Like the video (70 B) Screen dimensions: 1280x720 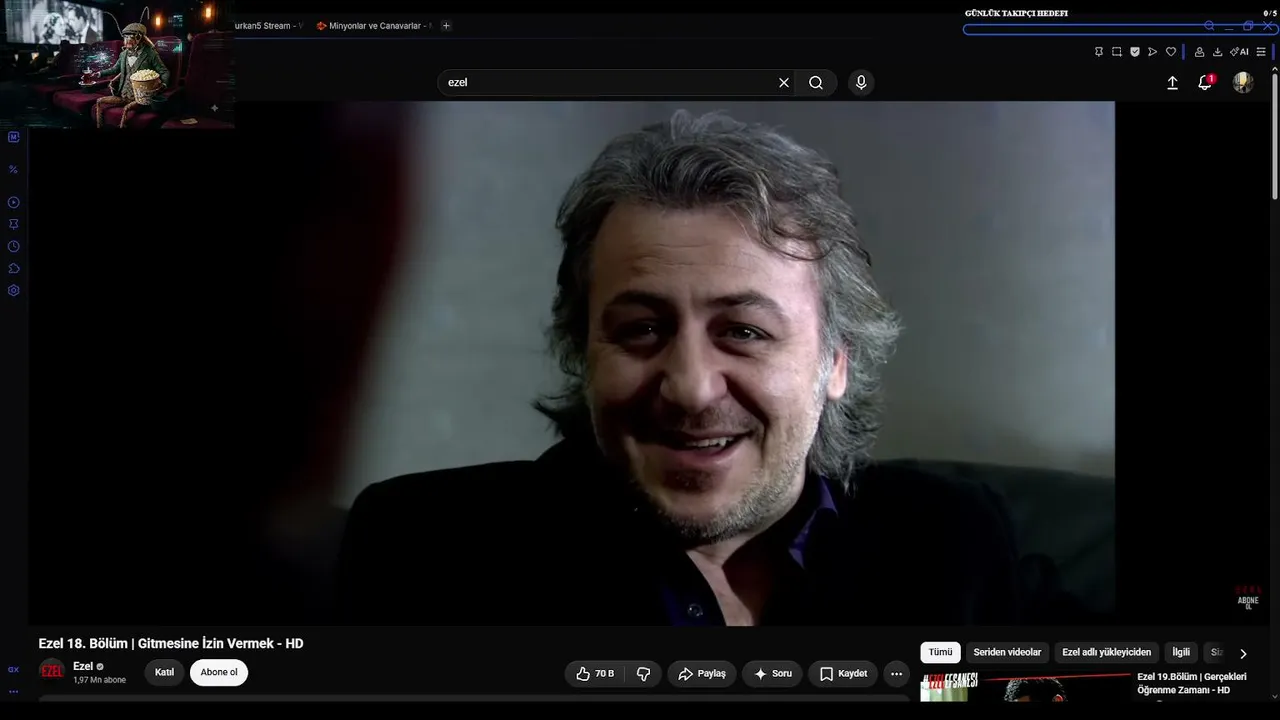tap(595, 674)
